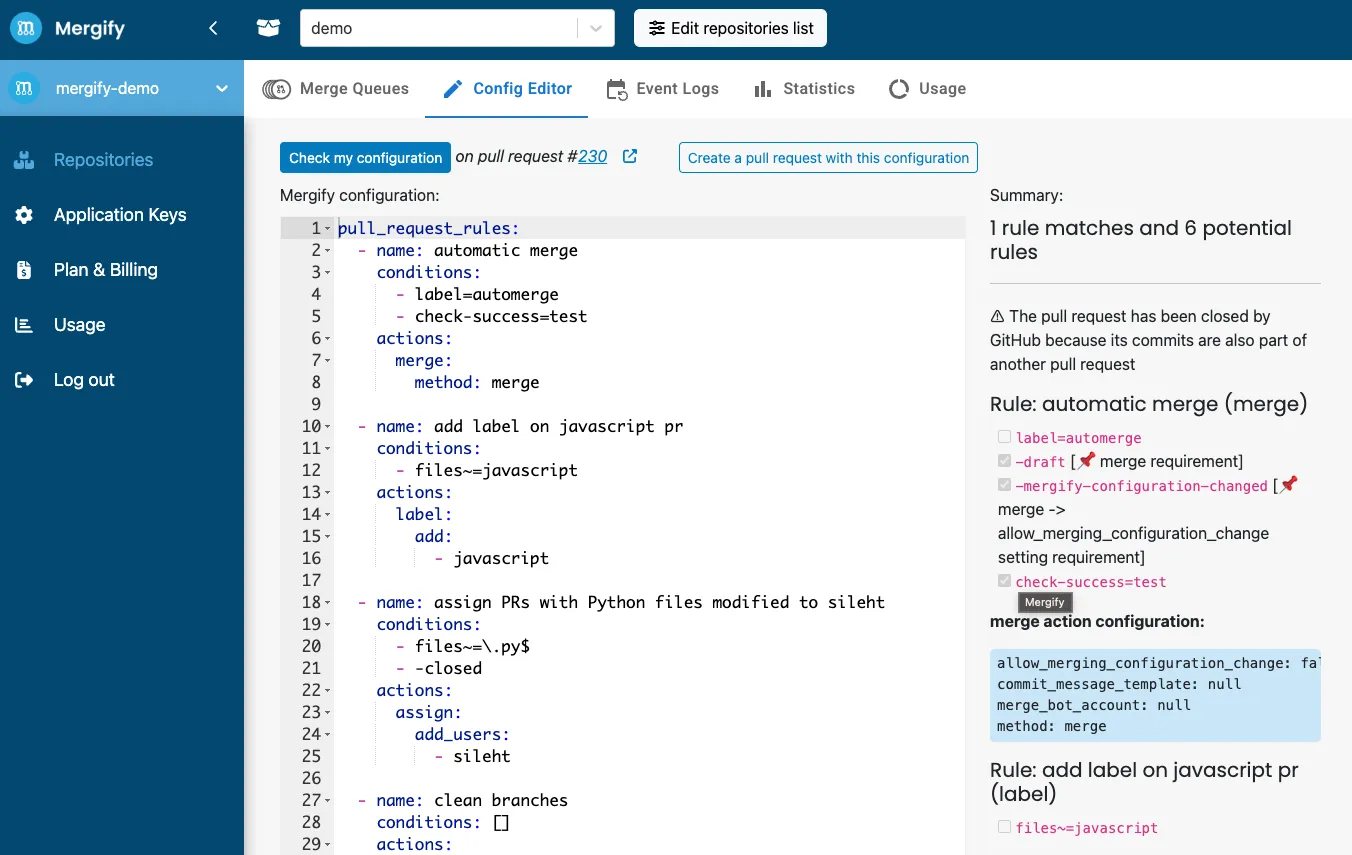This screenshot has width=1352, height=855.
Task: Check the label=automerge condition checkbox
Action: pyautogui.click(x=1004, y=437)
